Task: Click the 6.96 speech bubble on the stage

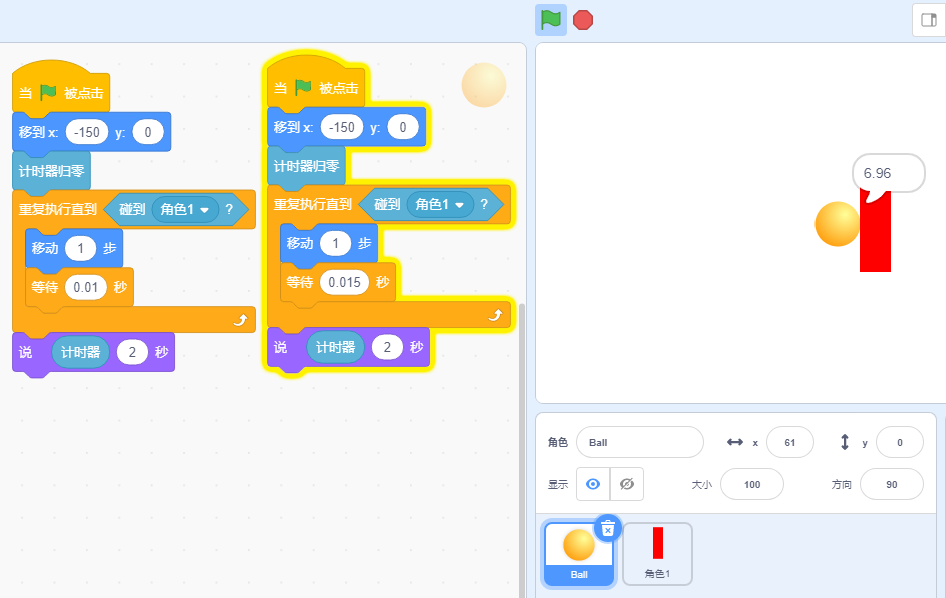Action: 888,174
